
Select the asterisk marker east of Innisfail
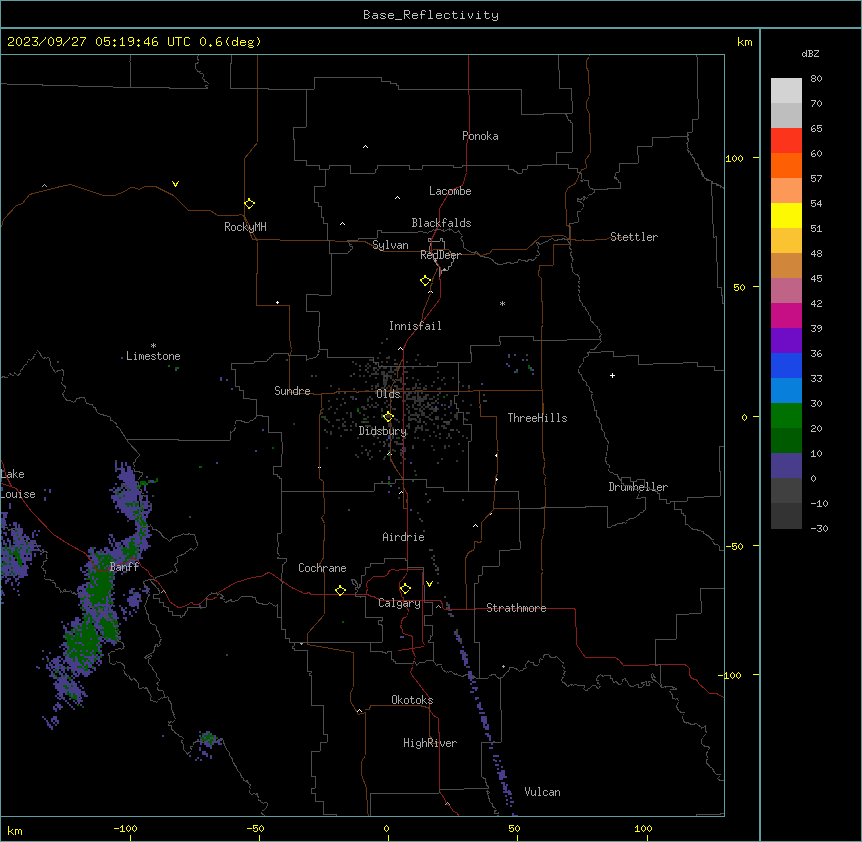point(502,303)
